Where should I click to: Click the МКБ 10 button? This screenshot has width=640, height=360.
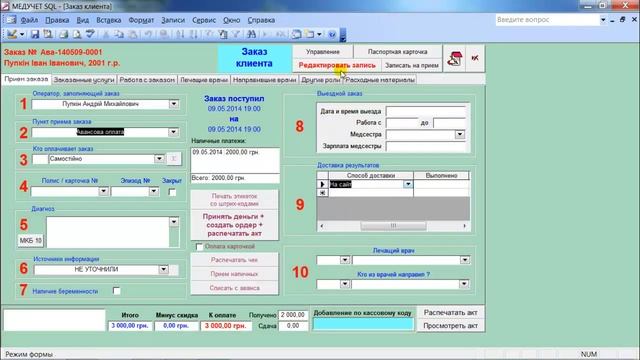pos(31,241)
